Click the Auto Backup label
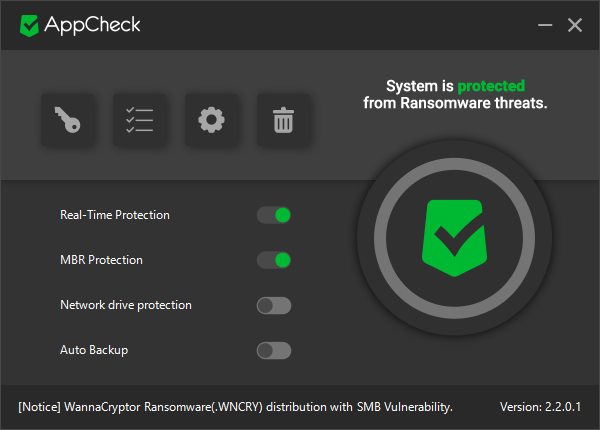This screenshot has width=600, height=430. 94,350
